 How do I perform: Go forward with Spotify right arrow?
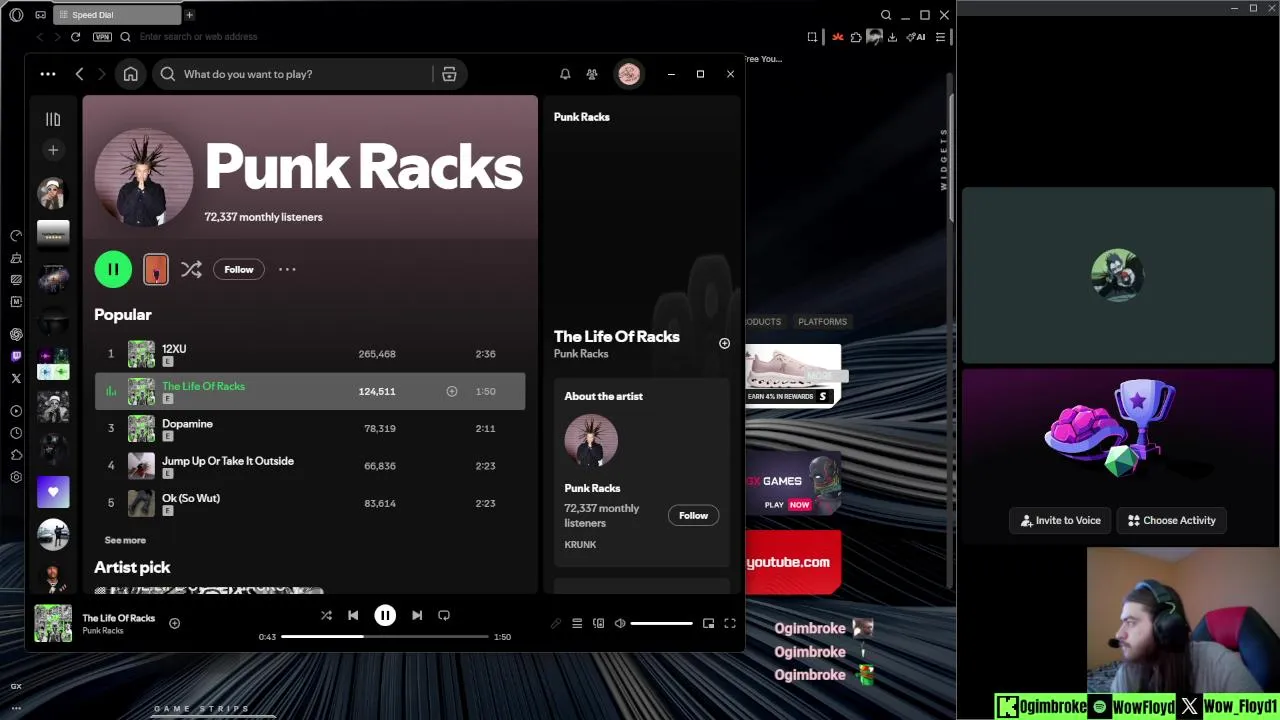point(101,74)
